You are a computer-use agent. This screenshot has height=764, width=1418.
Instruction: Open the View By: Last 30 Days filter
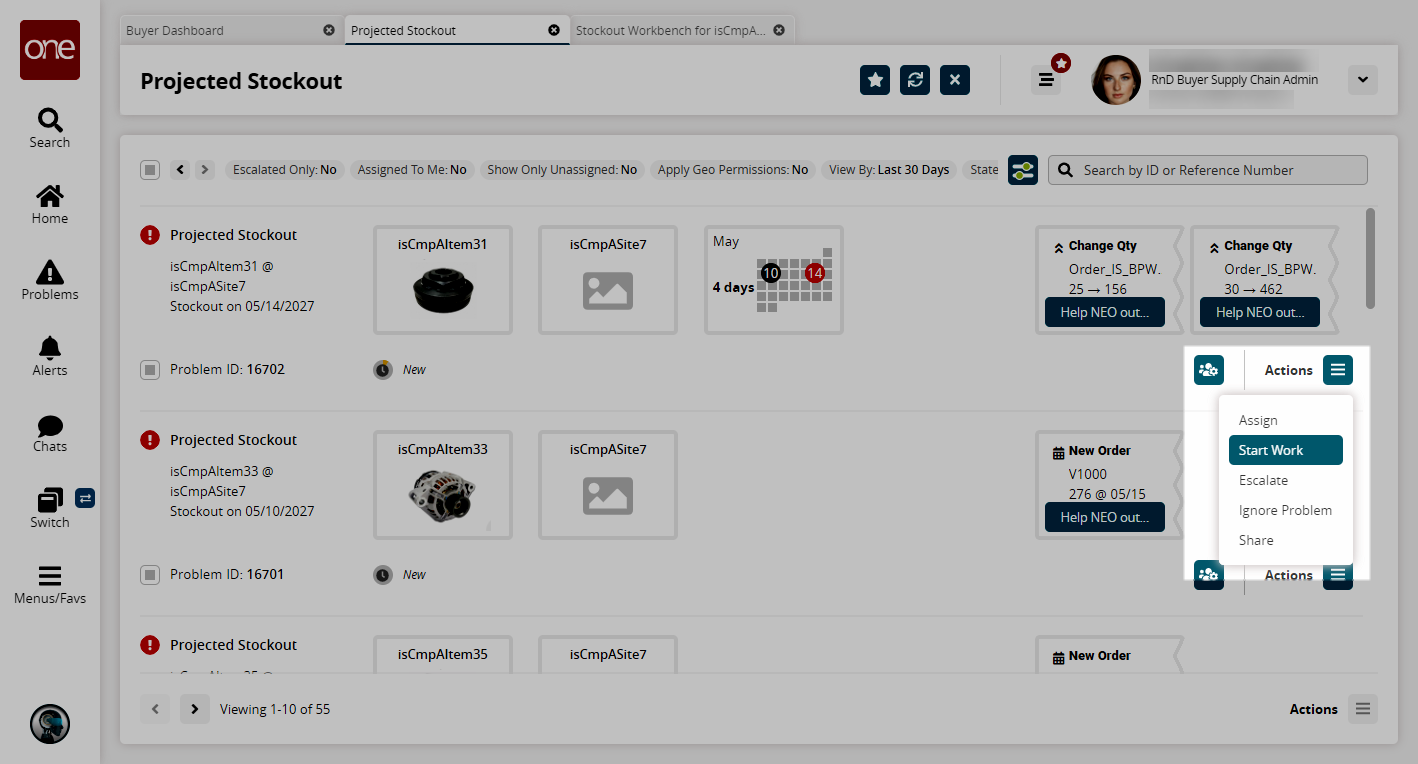tap(889, 170)
